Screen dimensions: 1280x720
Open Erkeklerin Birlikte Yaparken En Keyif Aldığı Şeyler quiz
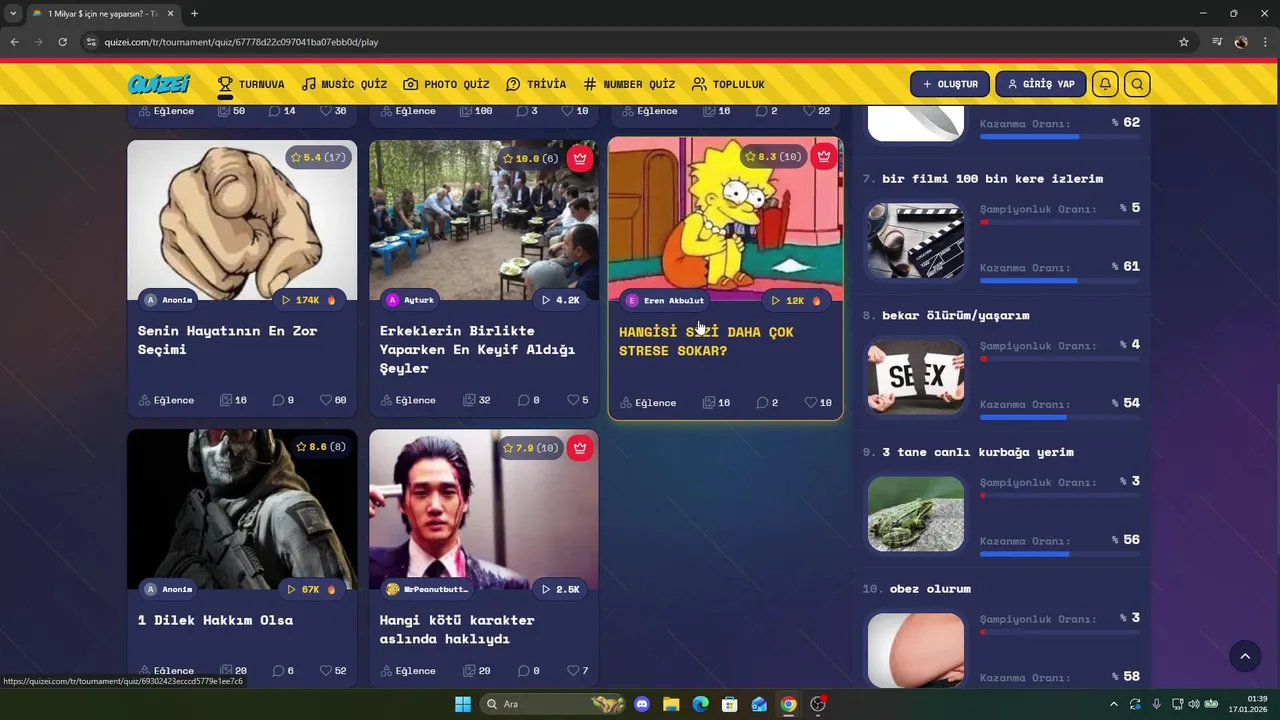(x=477, y=349)
